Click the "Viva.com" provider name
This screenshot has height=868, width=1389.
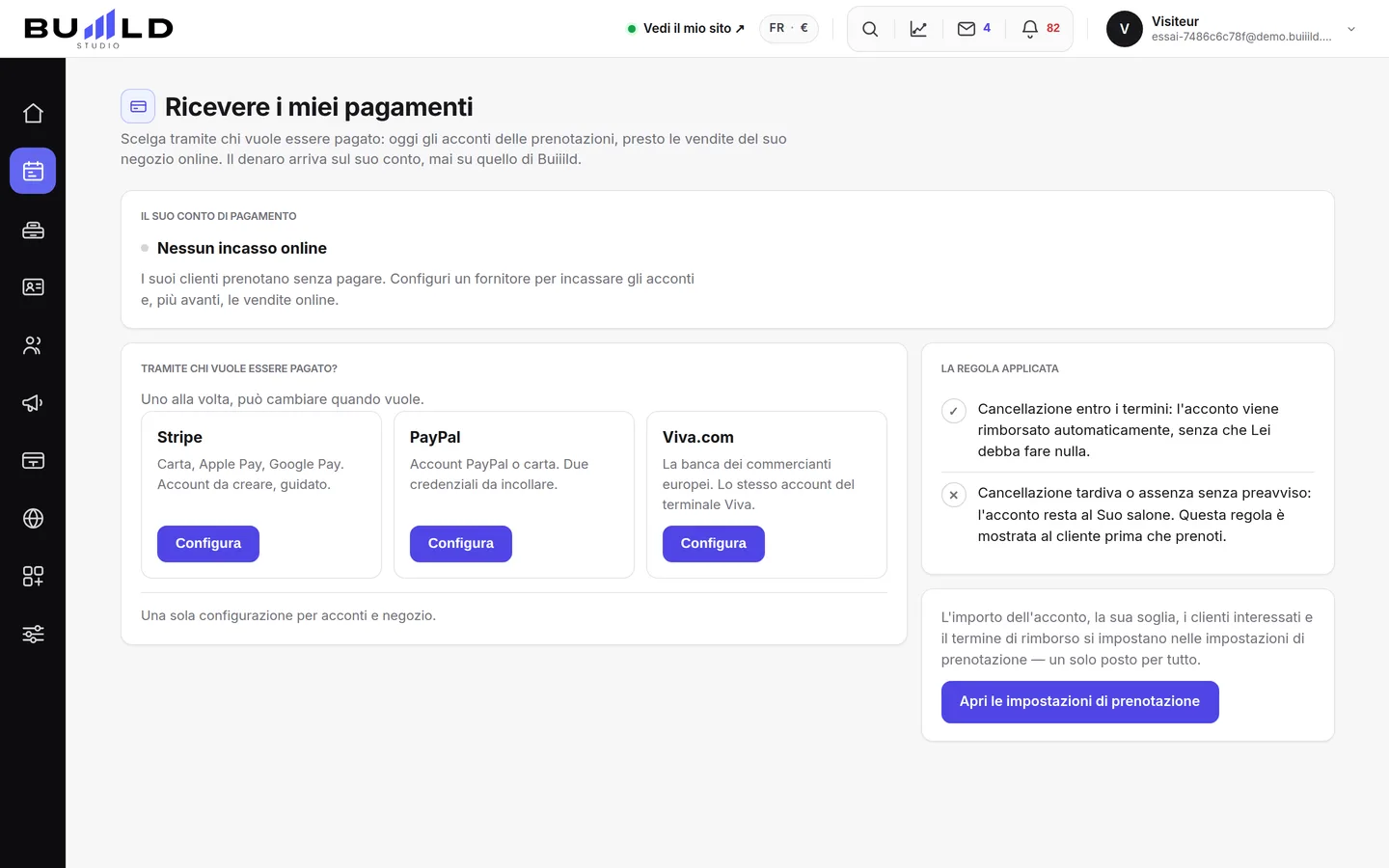[698, 437]
